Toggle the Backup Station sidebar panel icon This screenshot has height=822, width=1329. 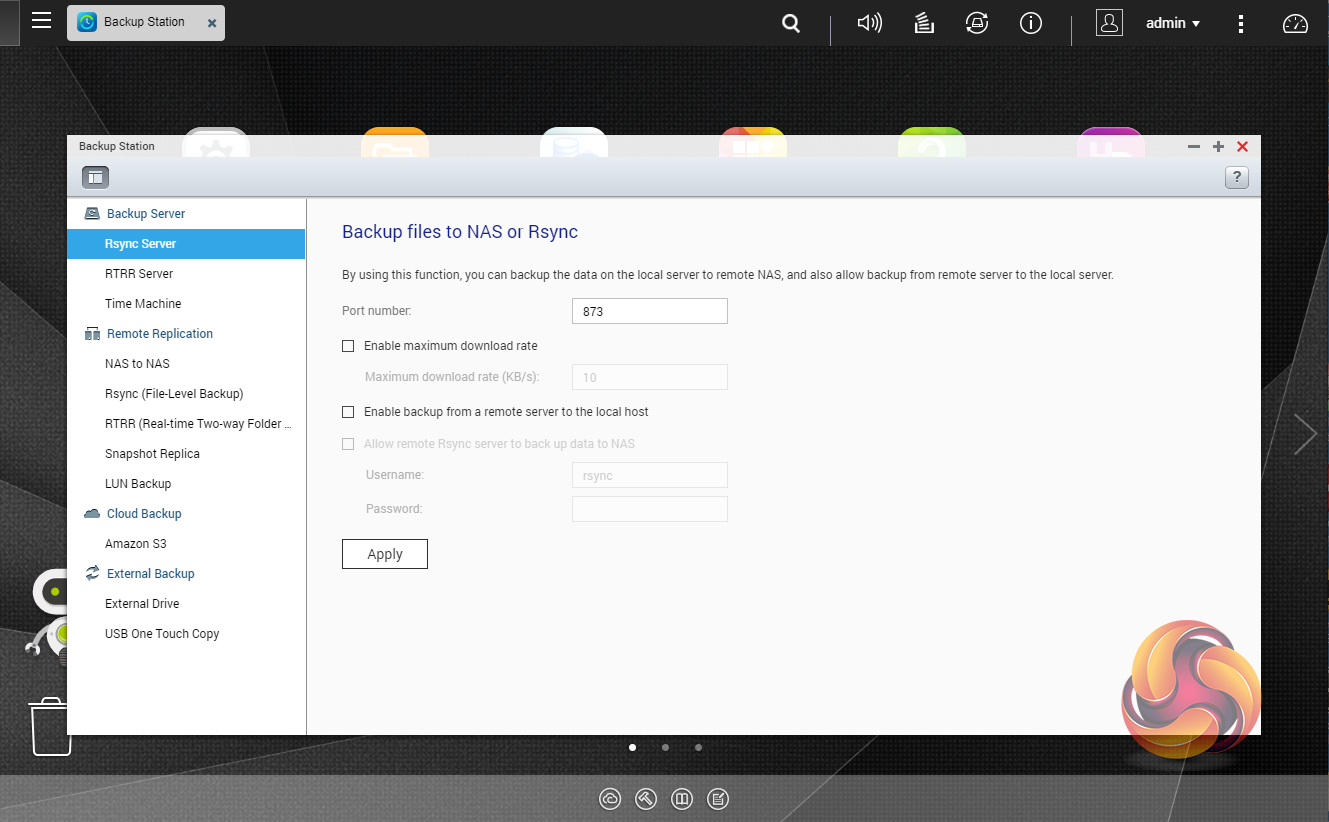(x=95, y=177)
